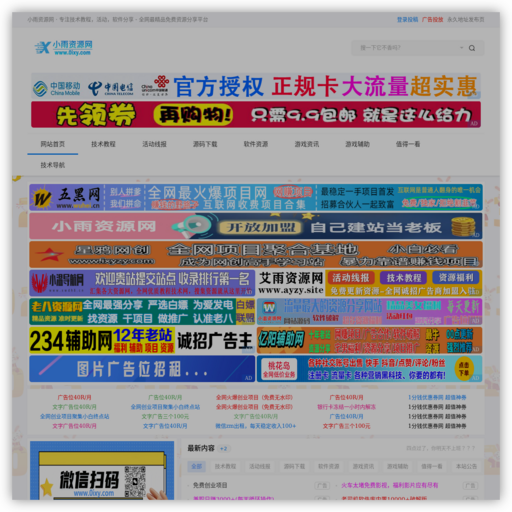This screenshot has height=512, width=512.
Task: Open the 图片广告位招租 blue banner
Action: pos(142,369)
